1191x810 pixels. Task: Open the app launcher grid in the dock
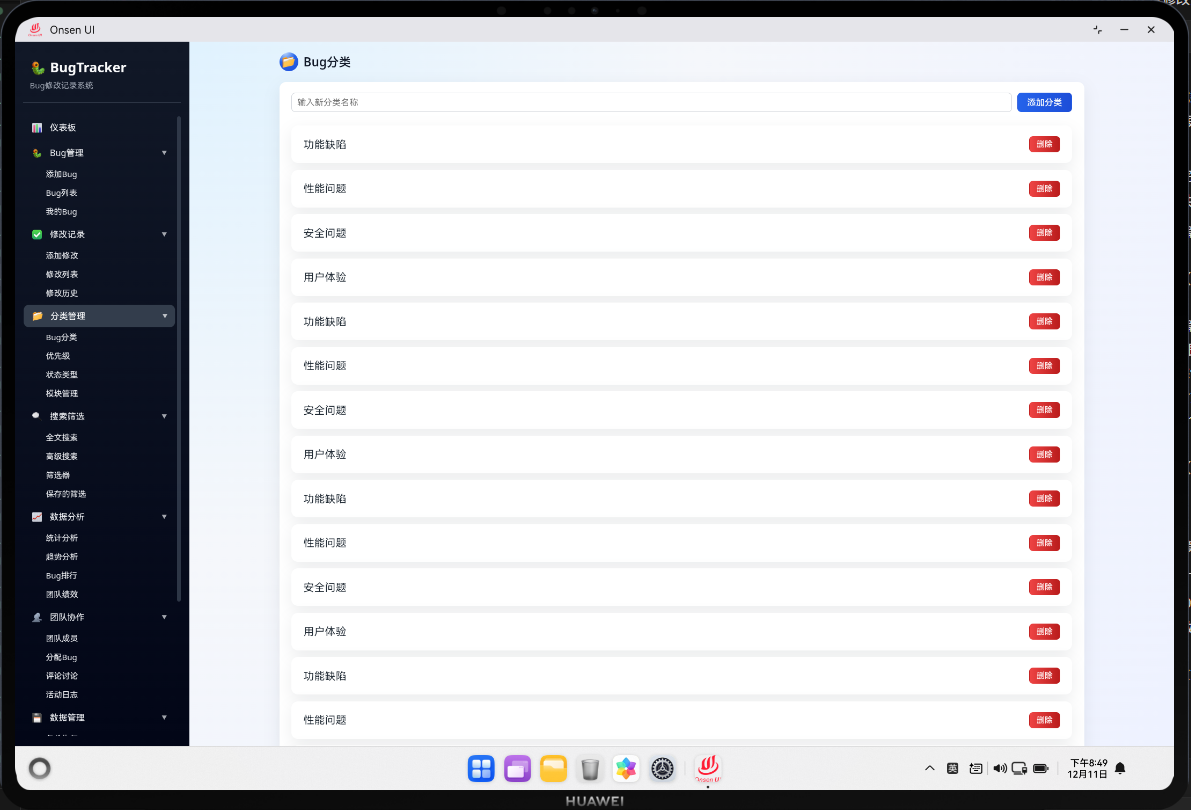pyautogui.click(x=481, y=769)
